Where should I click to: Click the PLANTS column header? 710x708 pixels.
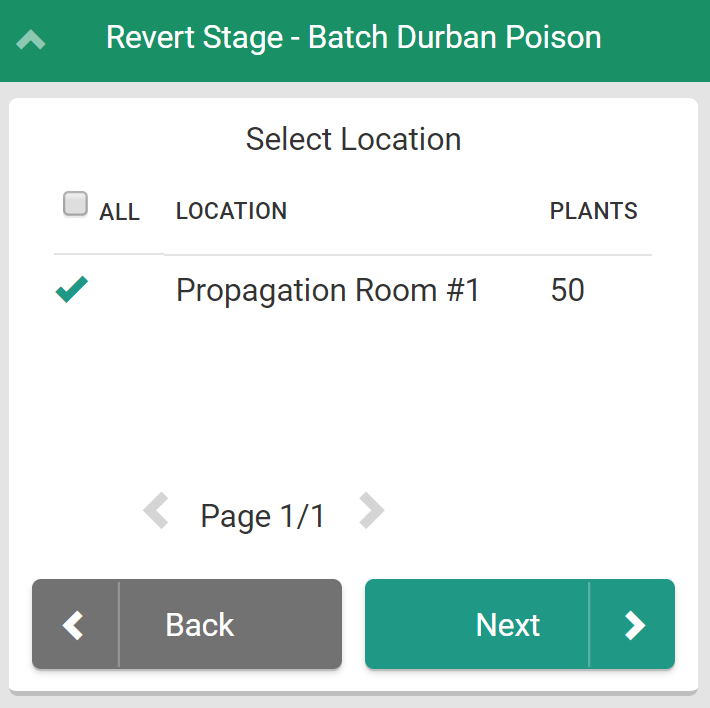[x=593, y=211]
